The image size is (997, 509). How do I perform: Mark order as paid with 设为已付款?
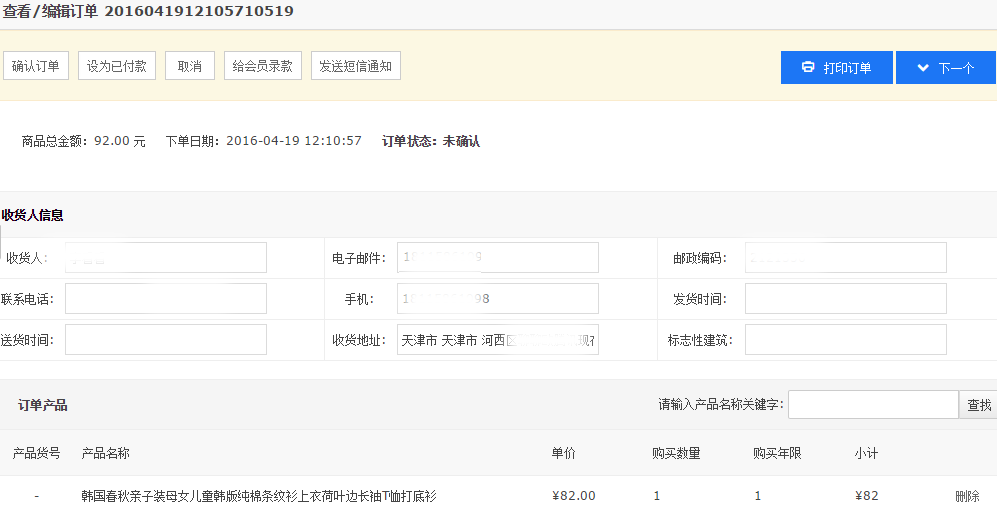pyautogui.click(x=117, y=66)
